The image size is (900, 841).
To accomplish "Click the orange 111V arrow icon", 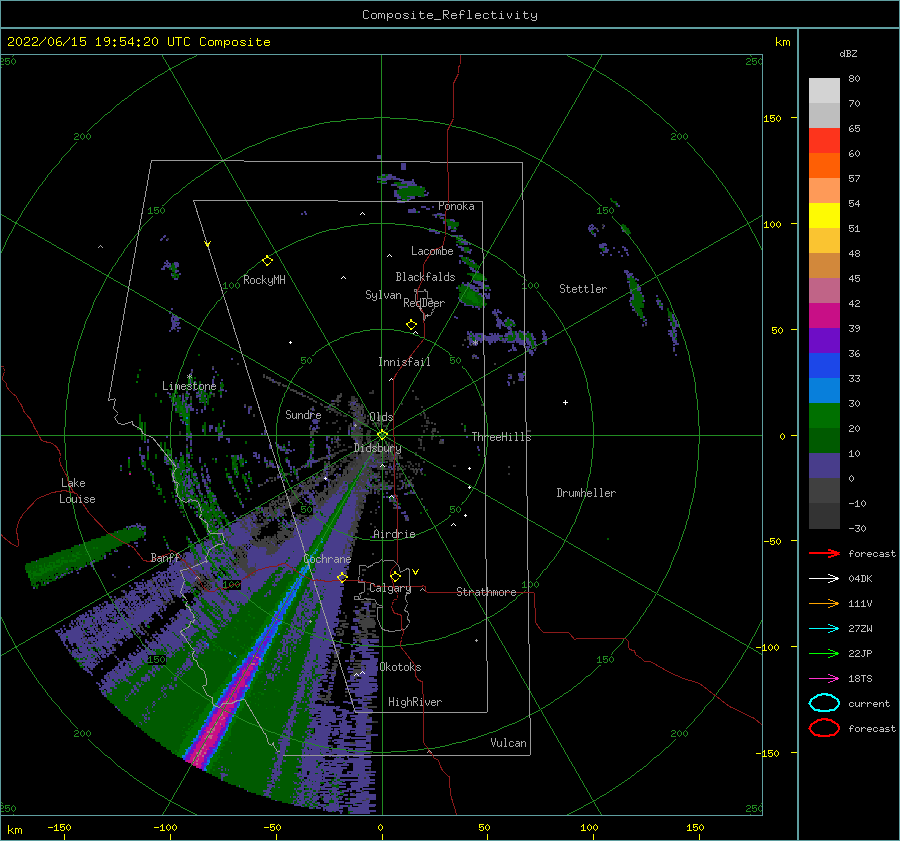I will point(824,603).
